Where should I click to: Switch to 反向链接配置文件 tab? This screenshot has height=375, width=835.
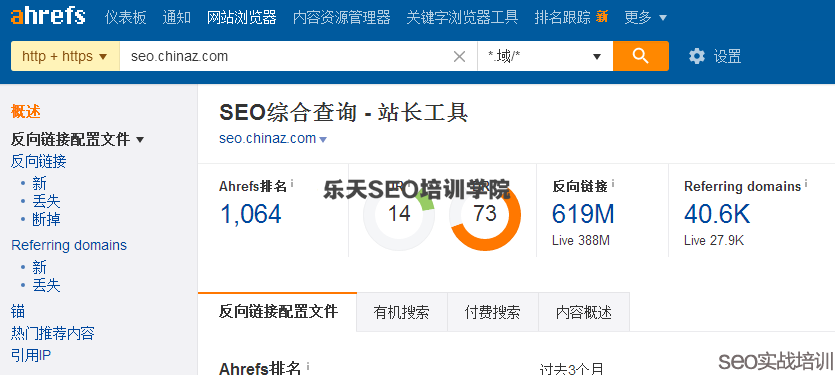[278, 312]
